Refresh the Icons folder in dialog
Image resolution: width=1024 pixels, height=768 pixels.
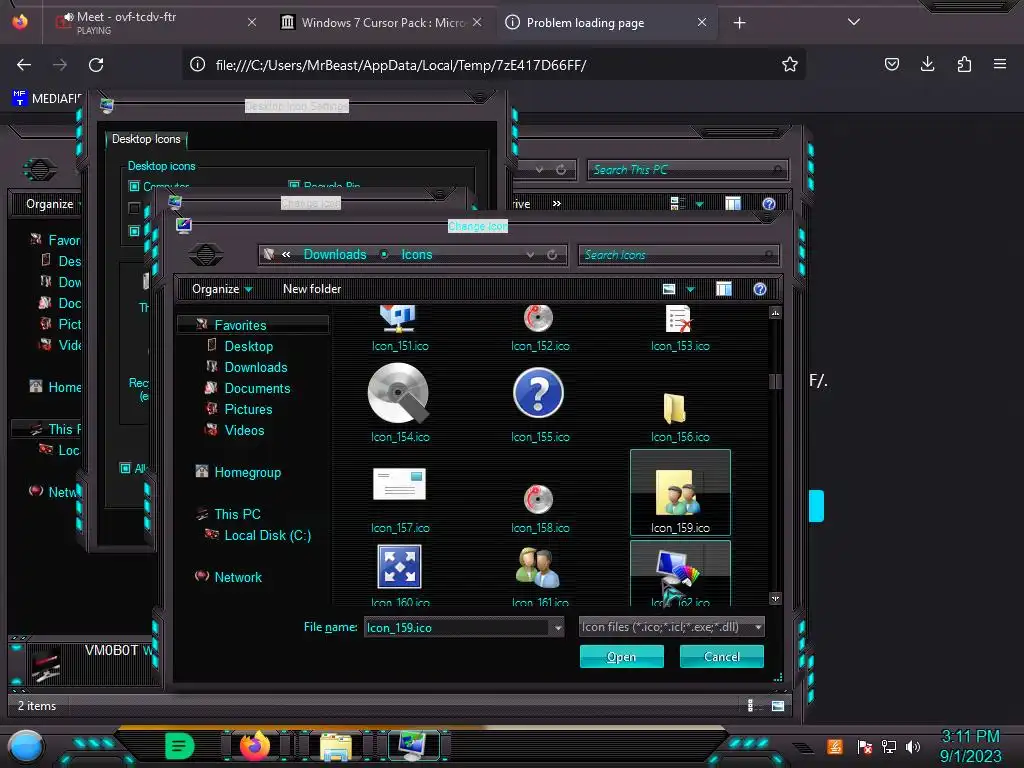click(552, 255)
